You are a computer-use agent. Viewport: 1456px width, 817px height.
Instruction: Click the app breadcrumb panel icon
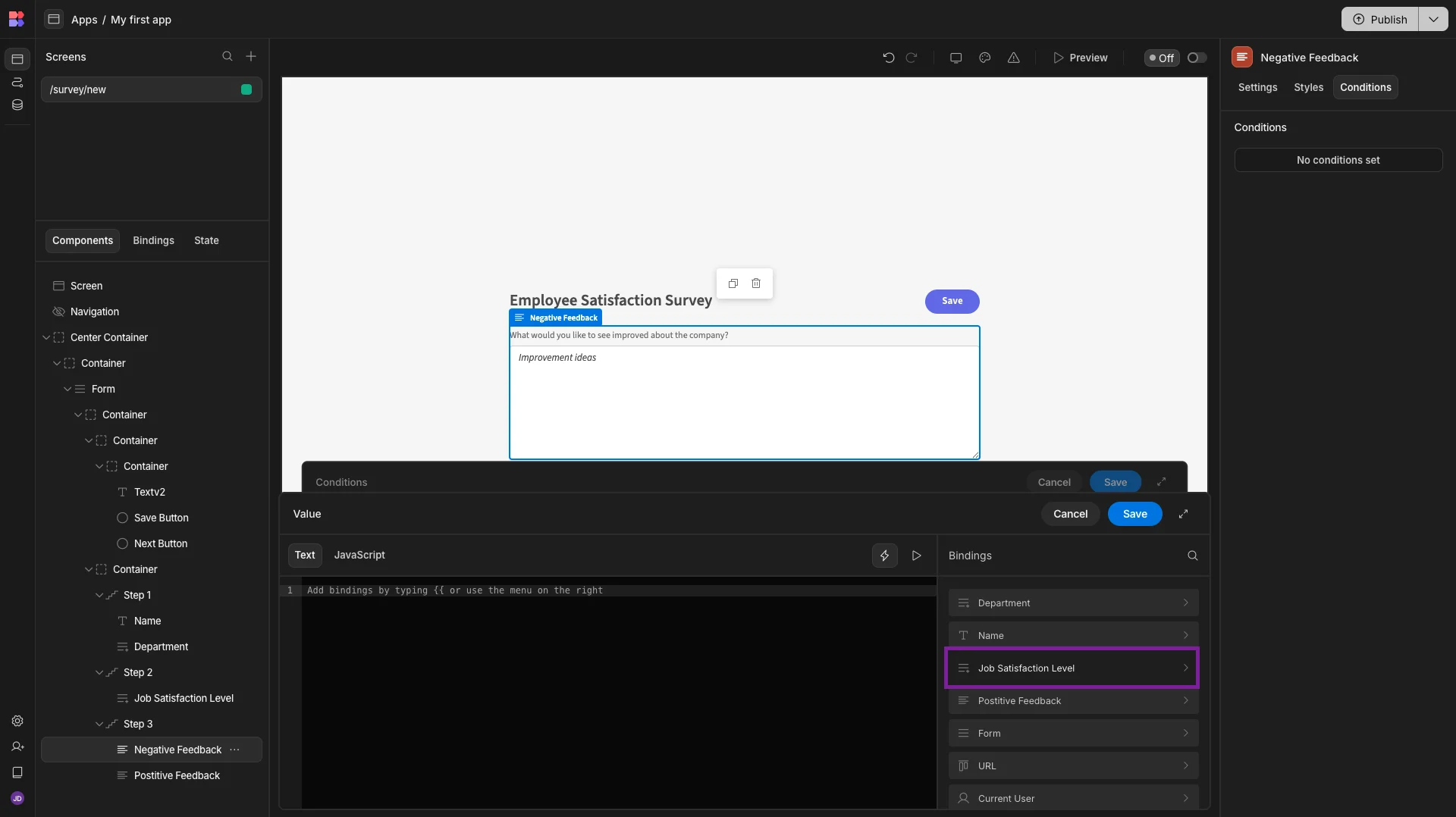pos(54,19)
